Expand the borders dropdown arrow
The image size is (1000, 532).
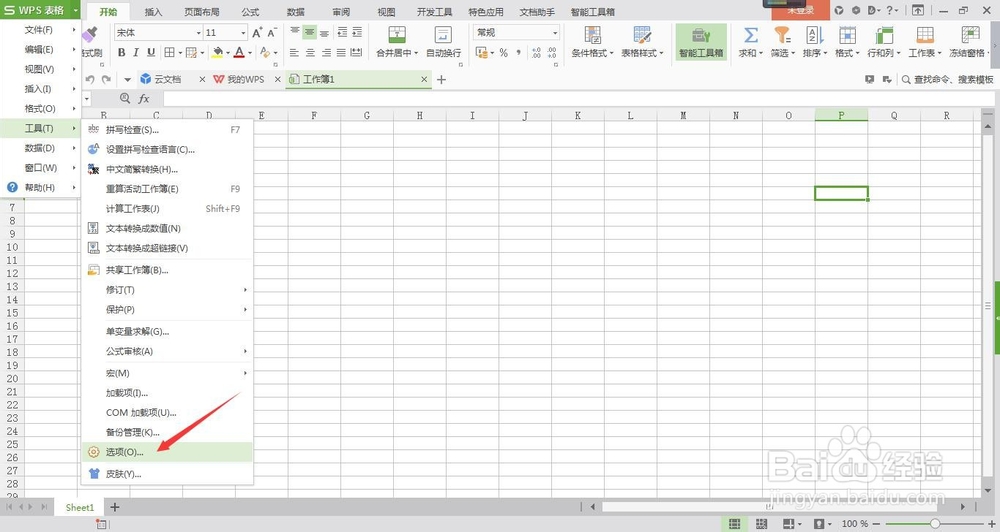[180, 53]
